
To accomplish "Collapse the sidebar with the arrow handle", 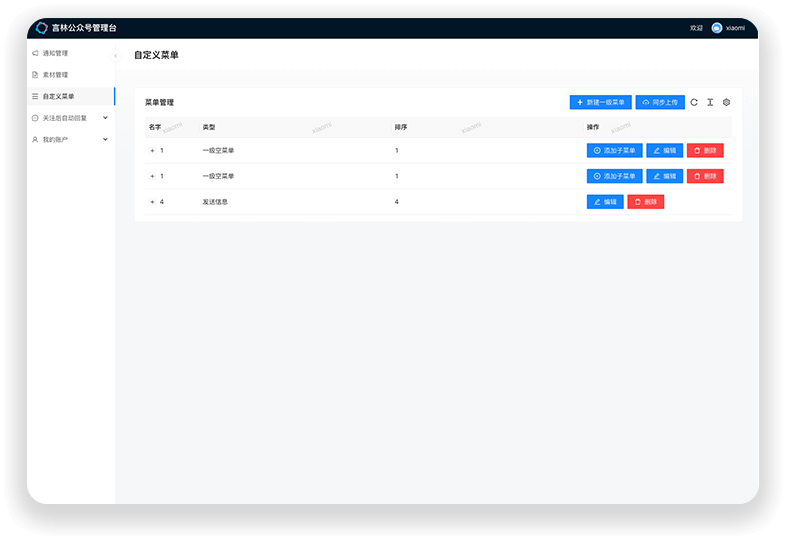I will [x=115, y=56].
